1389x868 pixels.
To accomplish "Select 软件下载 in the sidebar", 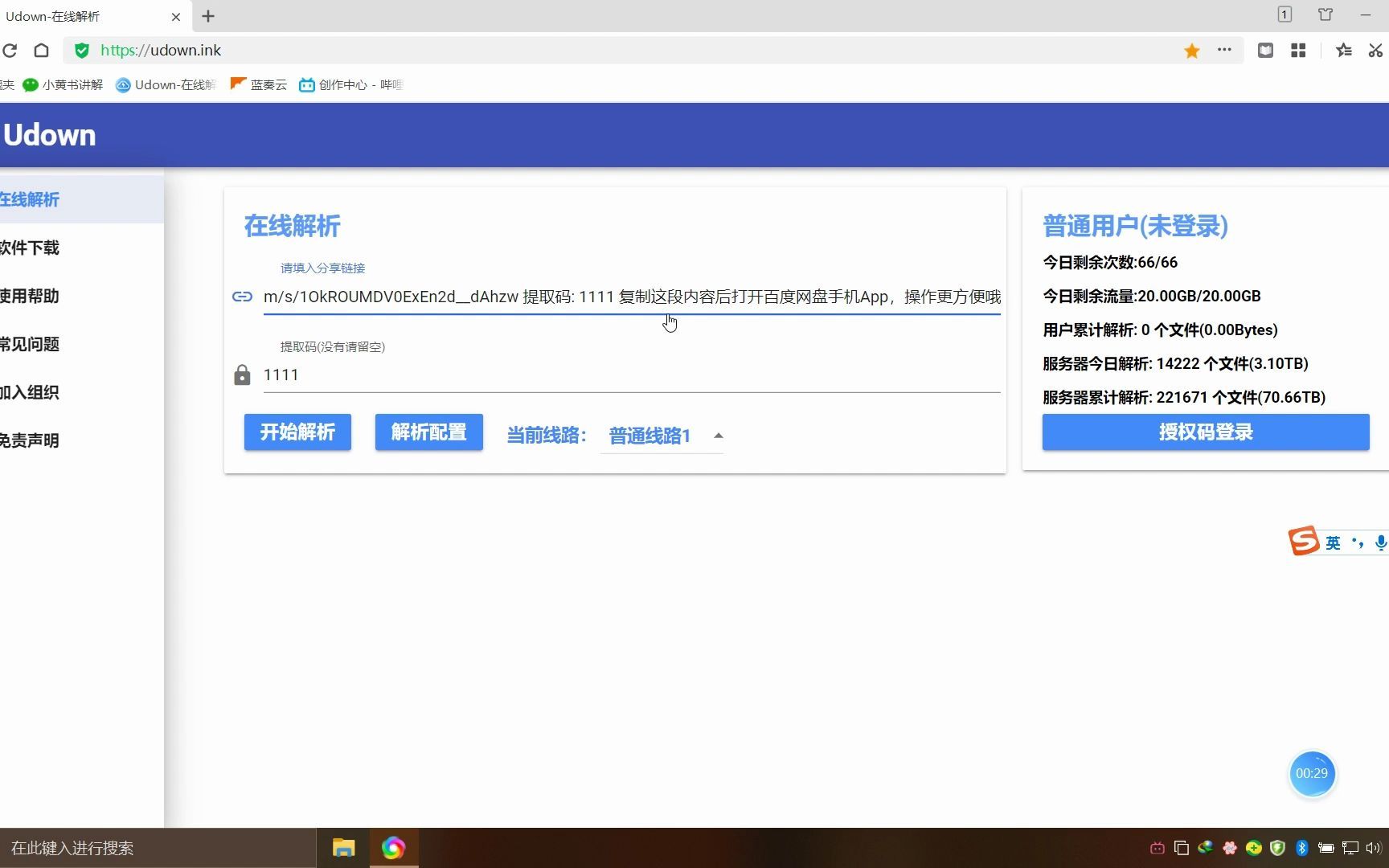I will click(x=82, y=248).
